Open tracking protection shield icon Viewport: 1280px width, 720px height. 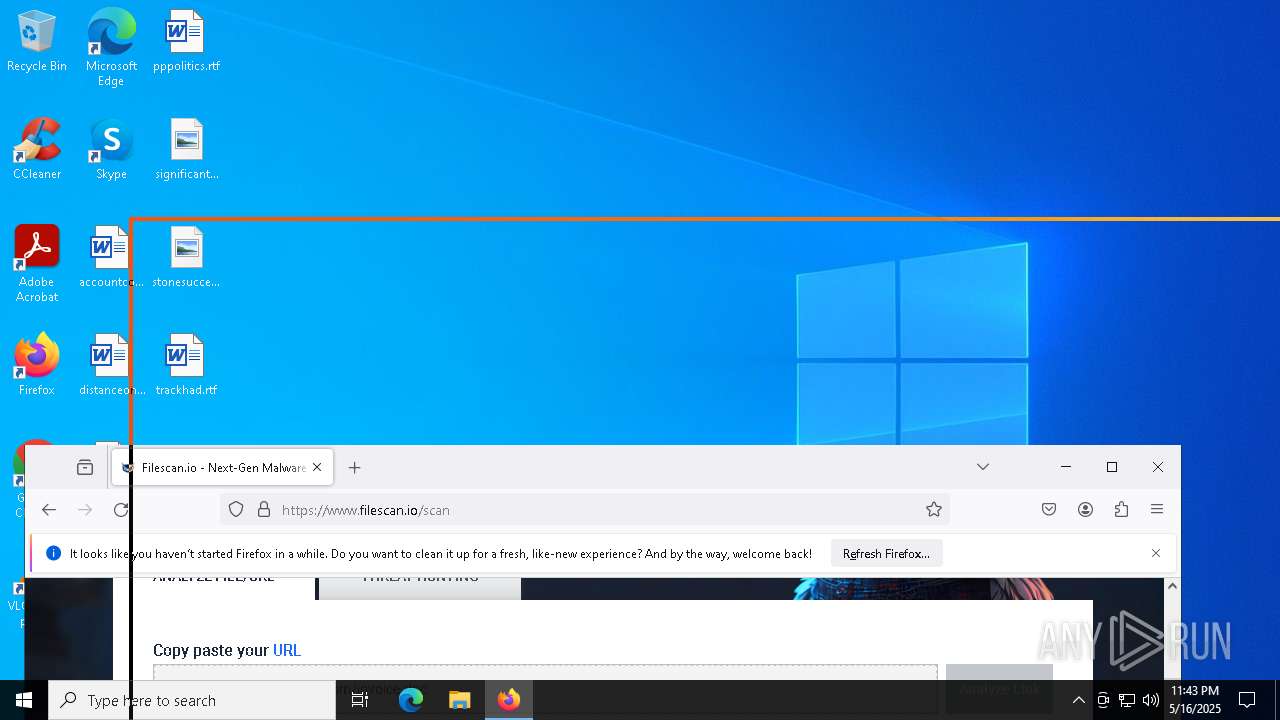(236, 510)
